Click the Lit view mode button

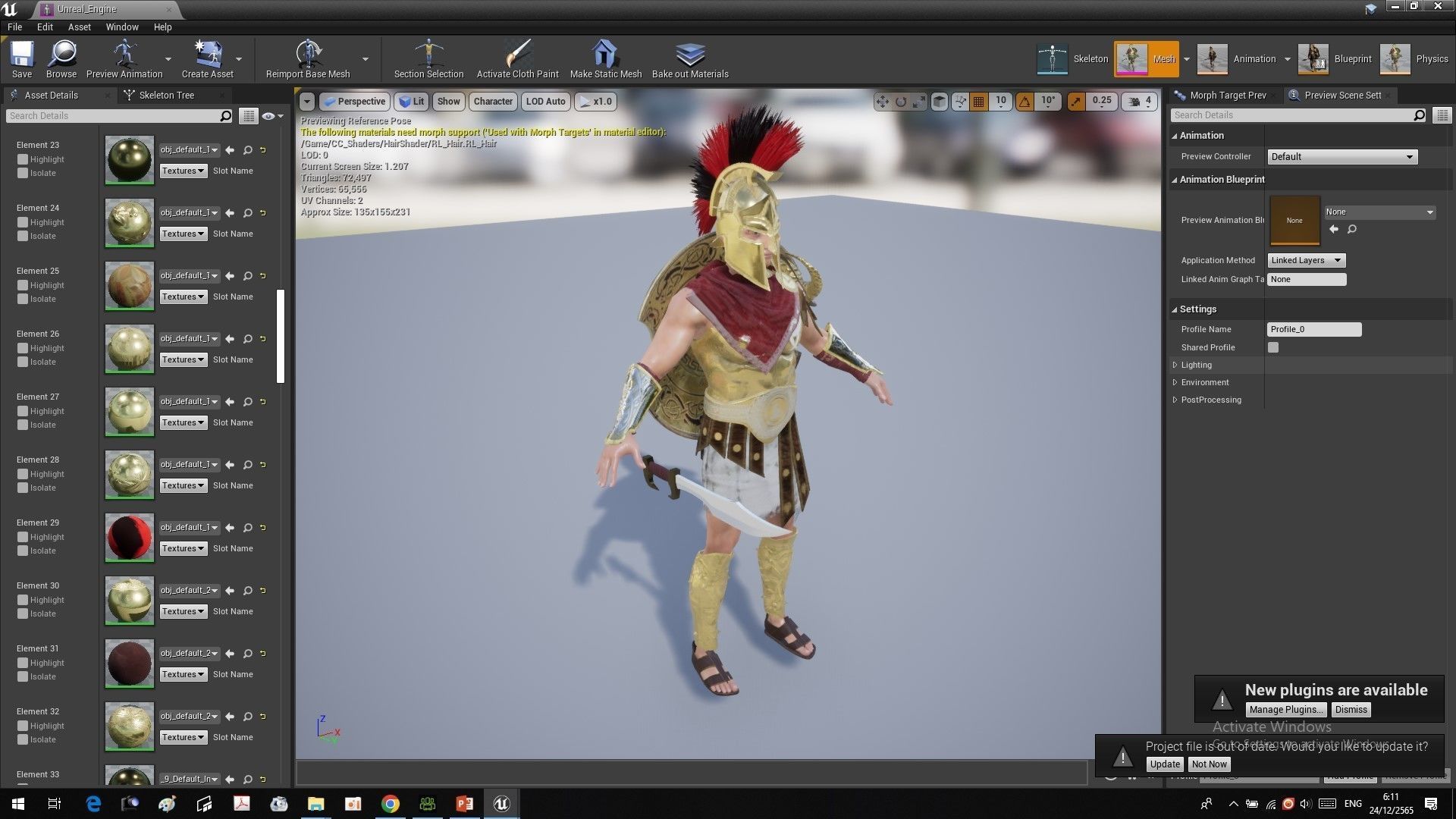tap(412, 102)
